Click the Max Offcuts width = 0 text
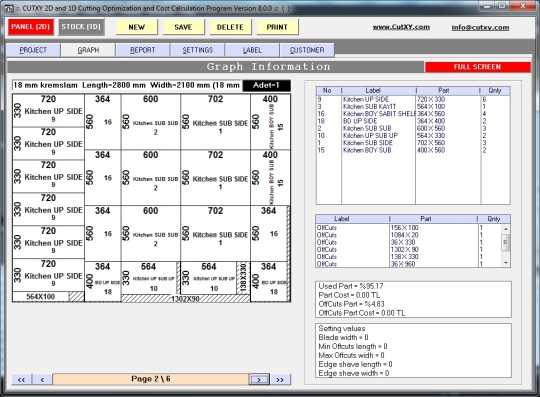The height and width of the screenshot is (397, 540). [x=351, y=355]
